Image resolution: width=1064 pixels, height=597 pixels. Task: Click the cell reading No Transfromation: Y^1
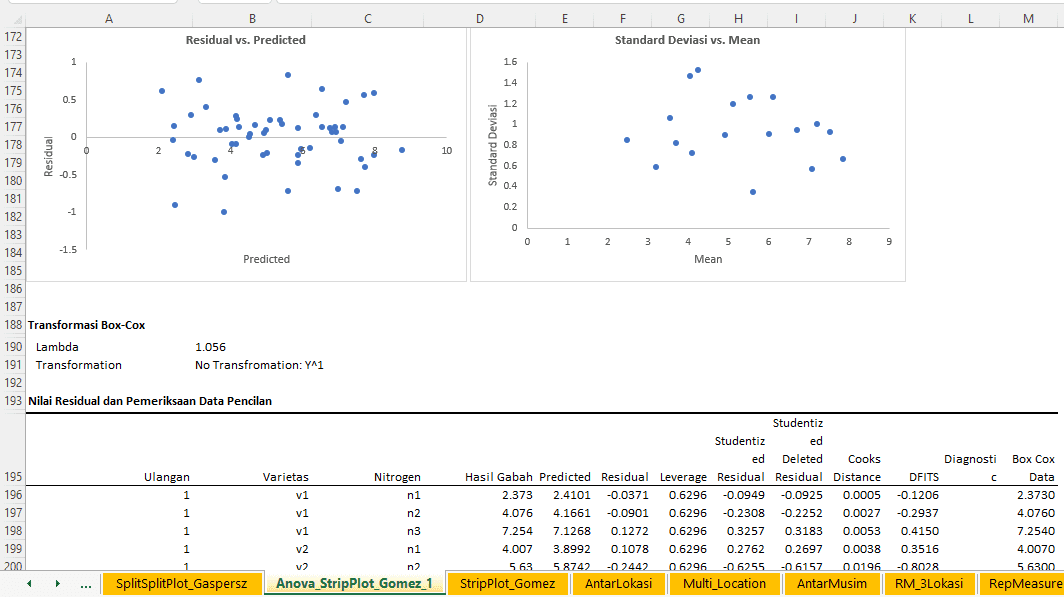260,365
